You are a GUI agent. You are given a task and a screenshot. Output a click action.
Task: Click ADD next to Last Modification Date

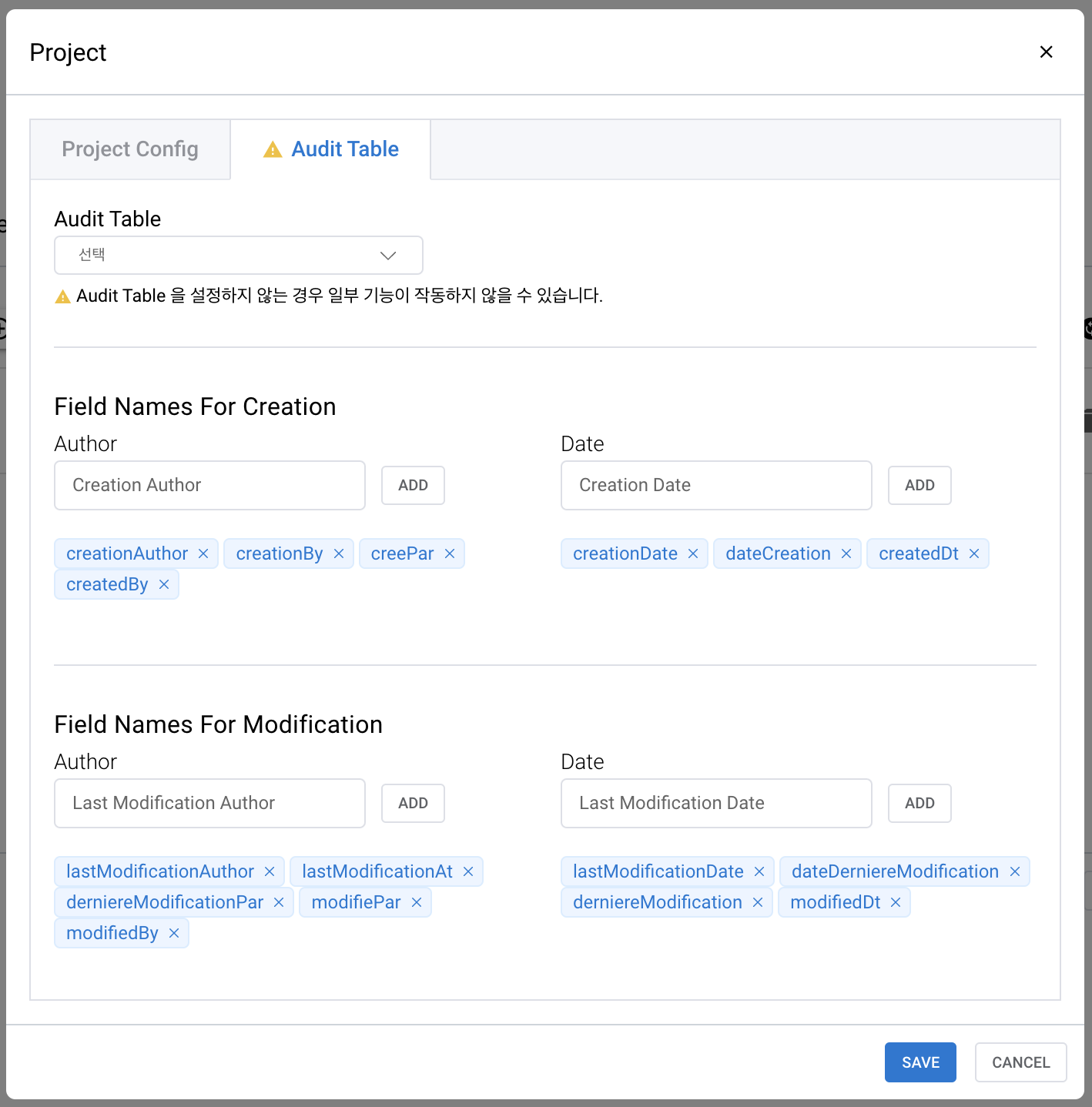pos(919,803)
